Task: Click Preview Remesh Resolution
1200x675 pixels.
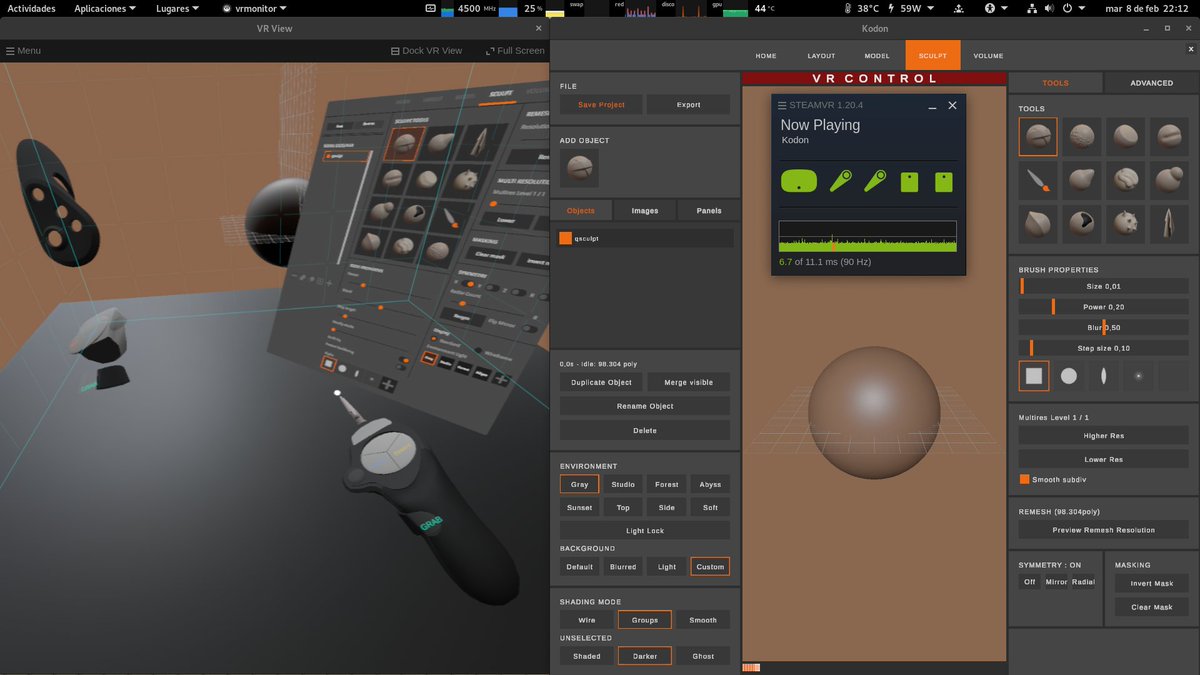Action: point(1103,530)
